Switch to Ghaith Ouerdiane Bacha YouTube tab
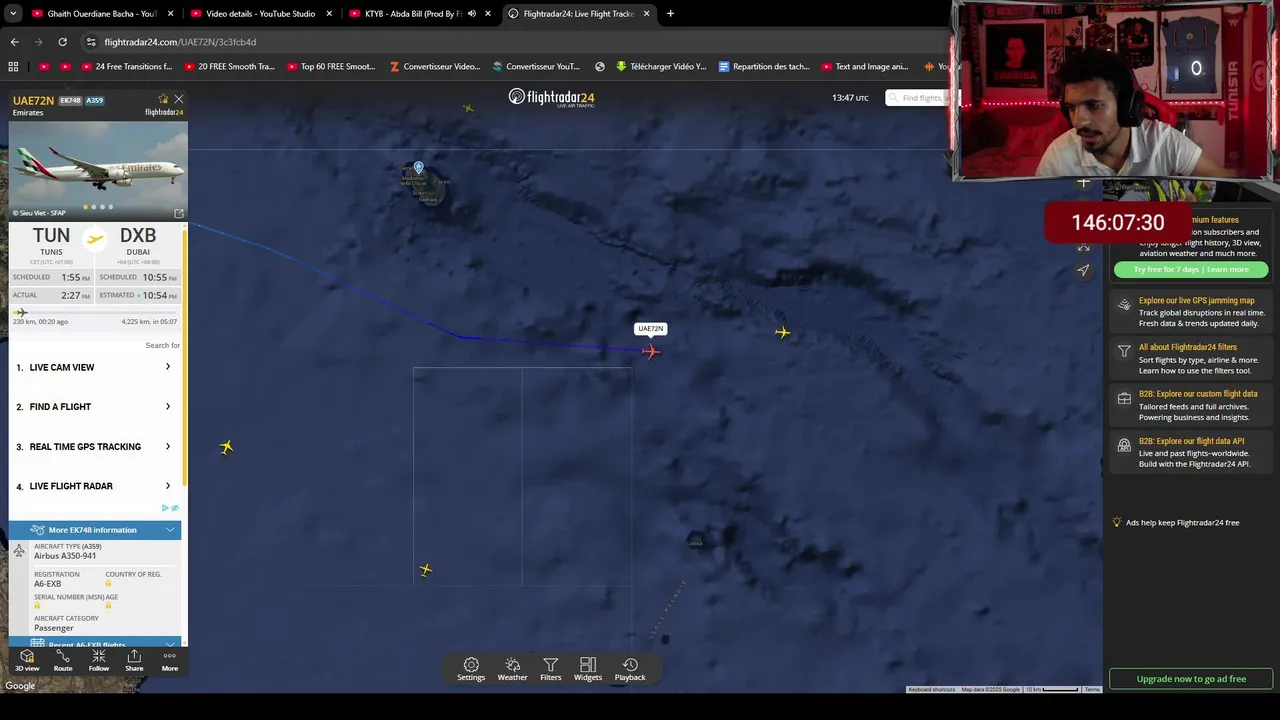Viewport: 1280px width, 720px height. point(100,14)
